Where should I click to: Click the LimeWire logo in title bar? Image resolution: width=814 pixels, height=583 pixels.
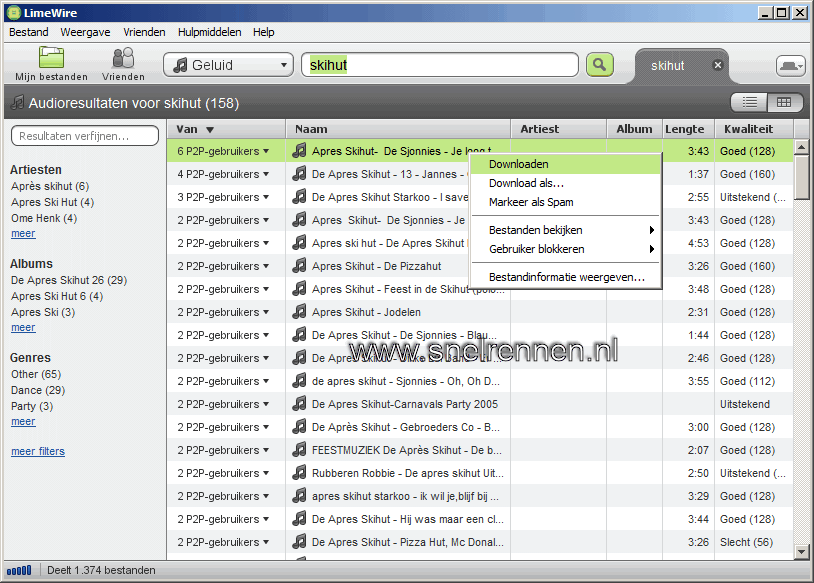point(13,12)
